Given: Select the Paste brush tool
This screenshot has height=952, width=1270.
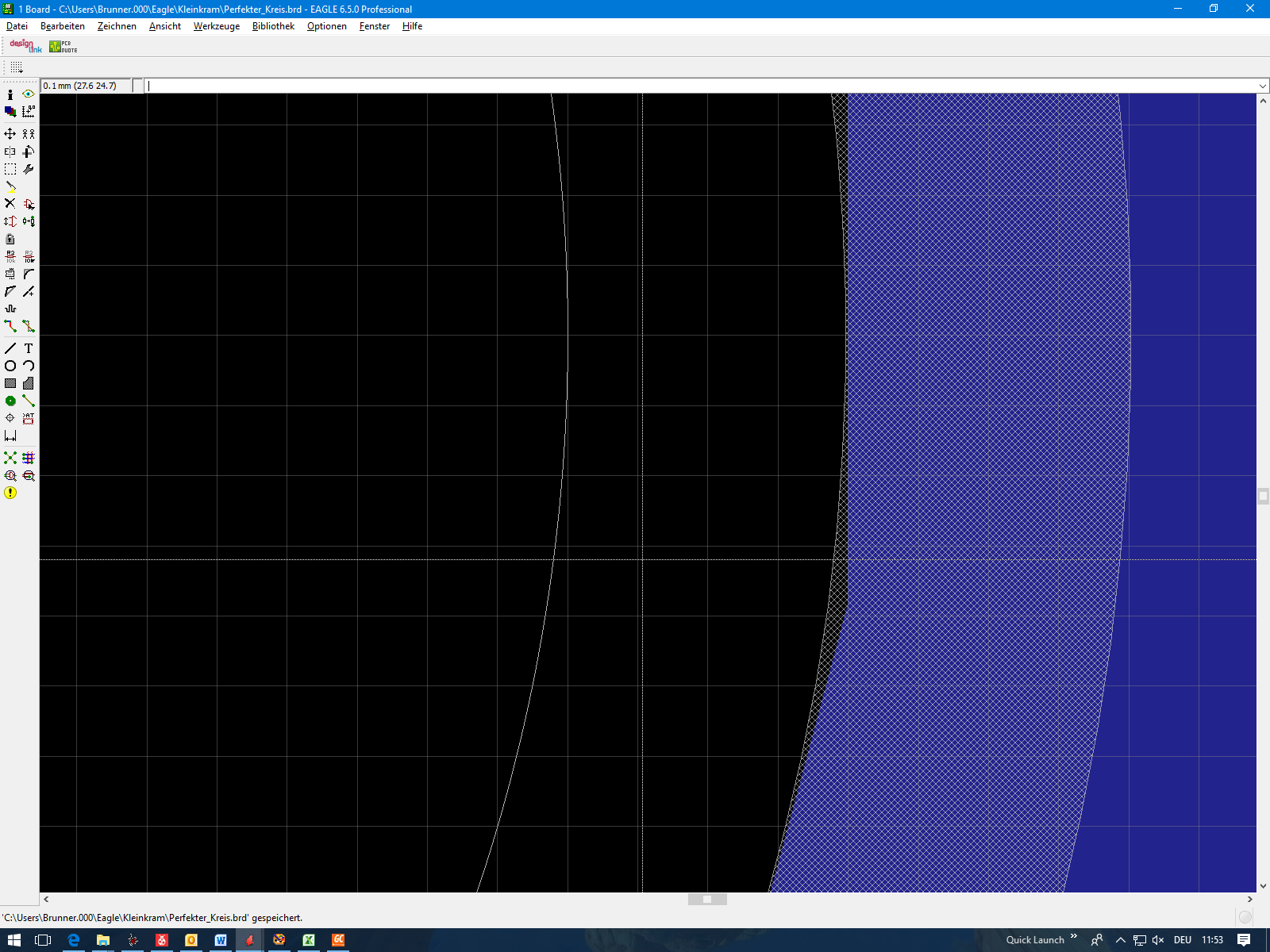Looking at the screenshot, I should [10, 186].
